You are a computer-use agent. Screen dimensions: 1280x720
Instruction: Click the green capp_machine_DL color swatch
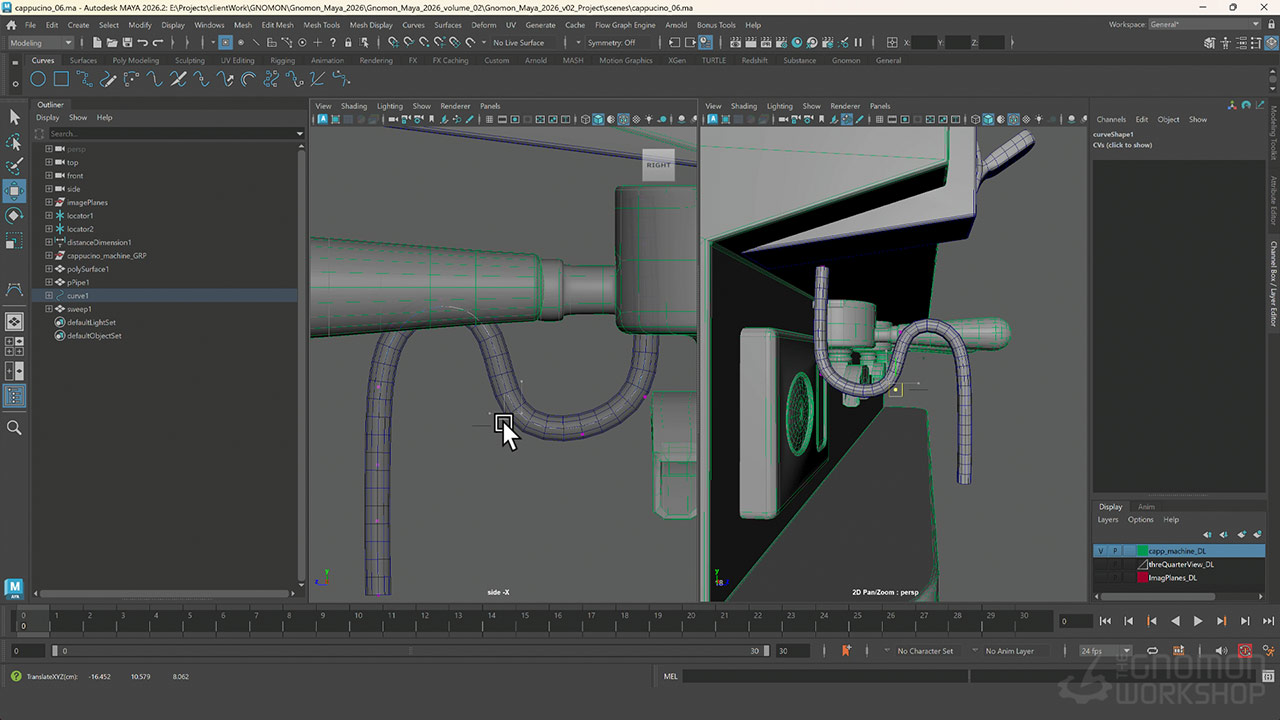[x=1142, y=551]
